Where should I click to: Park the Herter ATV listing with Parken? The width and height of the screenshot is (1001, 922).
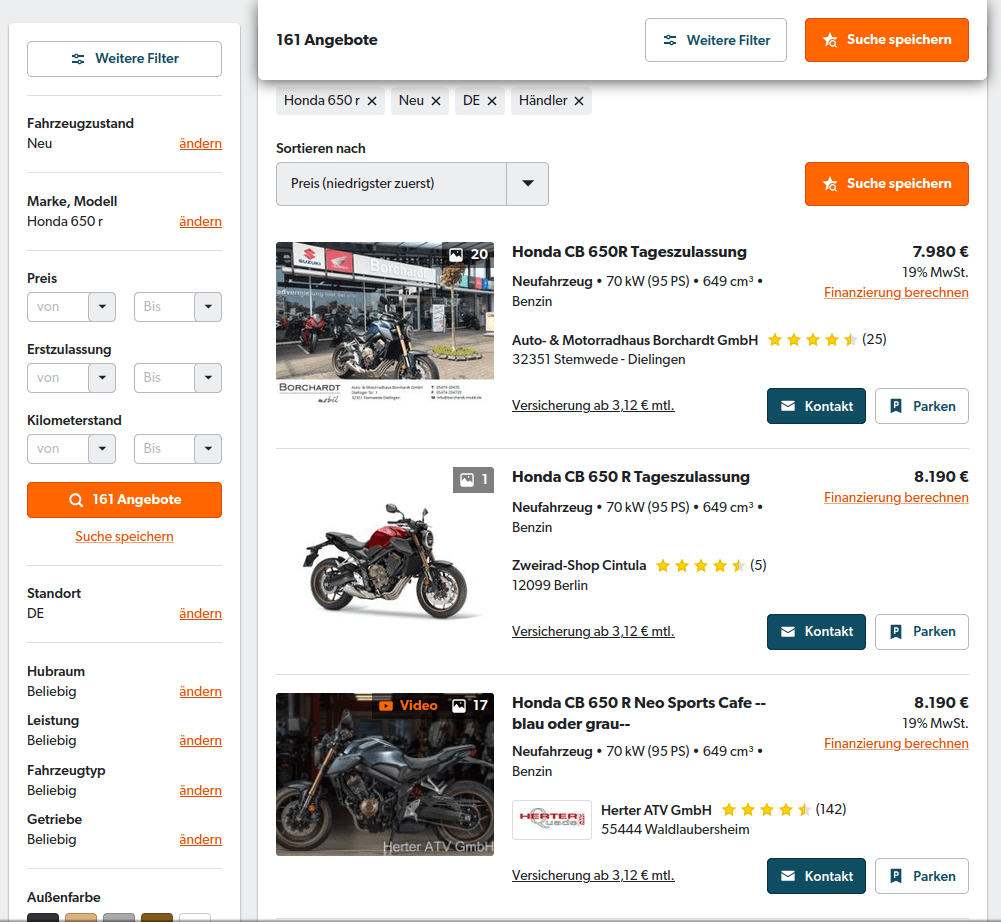[x=922, y=876]
